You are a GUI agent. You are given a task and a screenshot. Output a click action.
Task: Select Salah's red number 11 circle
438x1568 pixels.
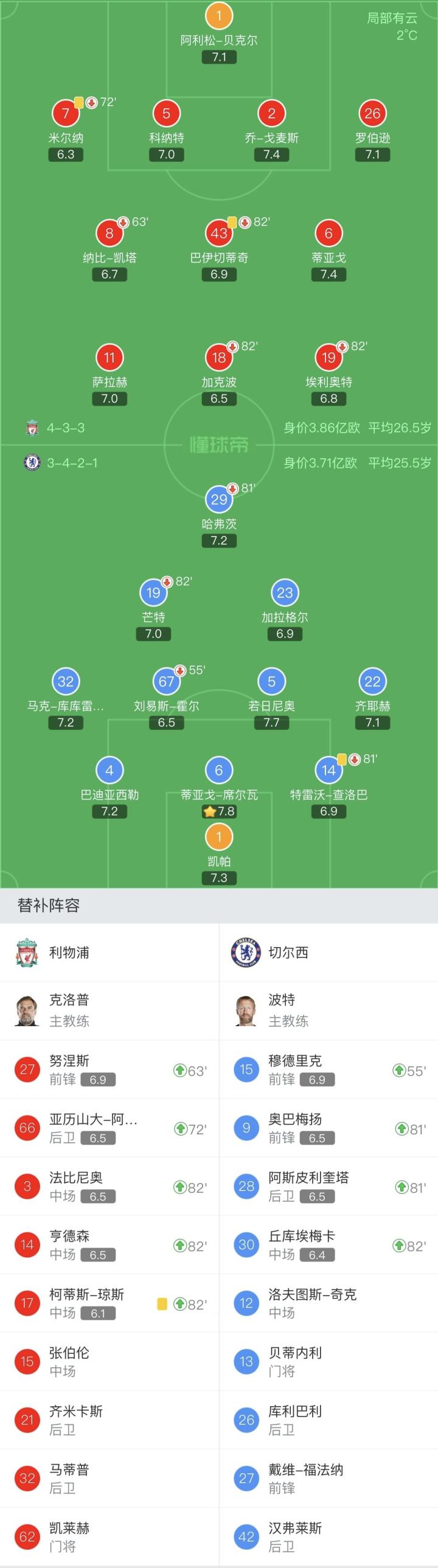click(x=109, y=357)
